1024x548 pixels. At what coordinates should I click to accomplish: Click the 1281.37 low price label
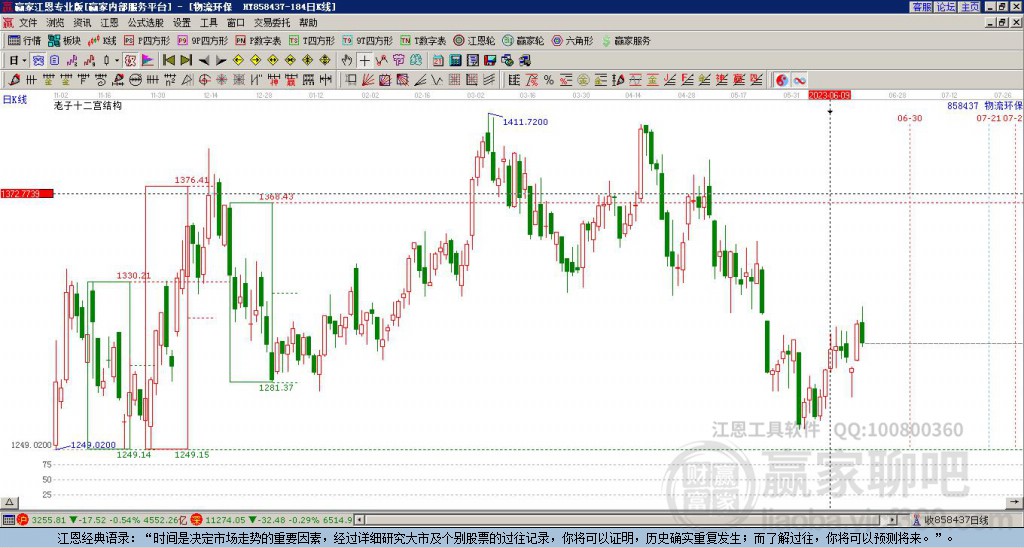(x=276, y=387)
